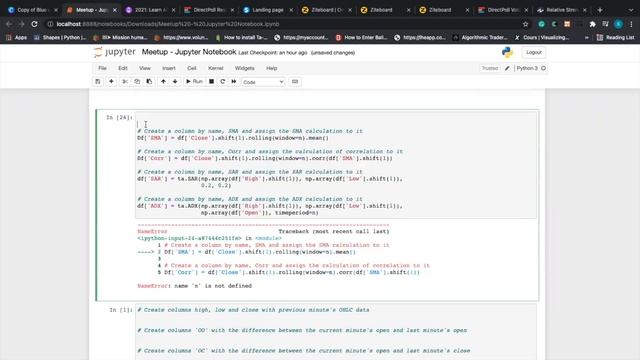Click the Trusted notebook indicator

[490, 68]
